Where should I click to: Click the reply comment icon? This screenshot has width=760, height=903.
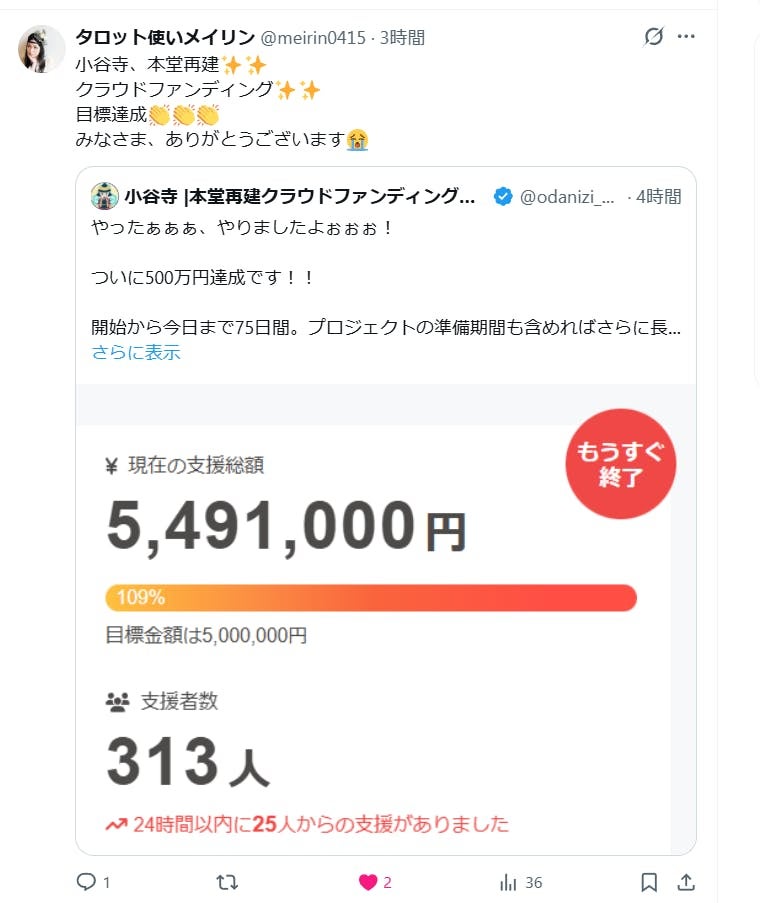tap(86, 882)
